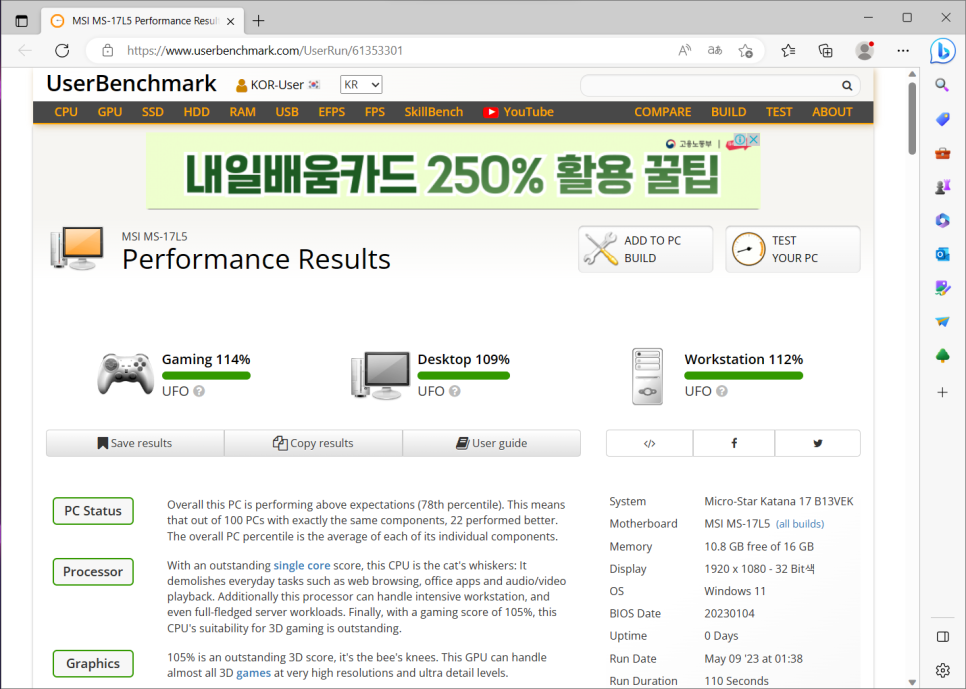Viewport: 966px width, 689px height.
Task: Open the sidebar Image Creator icon
Action: pyautogui.click(x=943, y=288)
